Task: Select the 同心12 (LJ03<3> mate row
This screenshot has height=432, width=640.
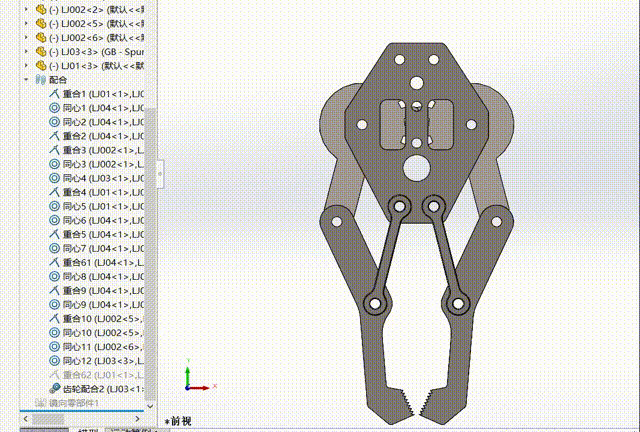Action: (96, 361)
